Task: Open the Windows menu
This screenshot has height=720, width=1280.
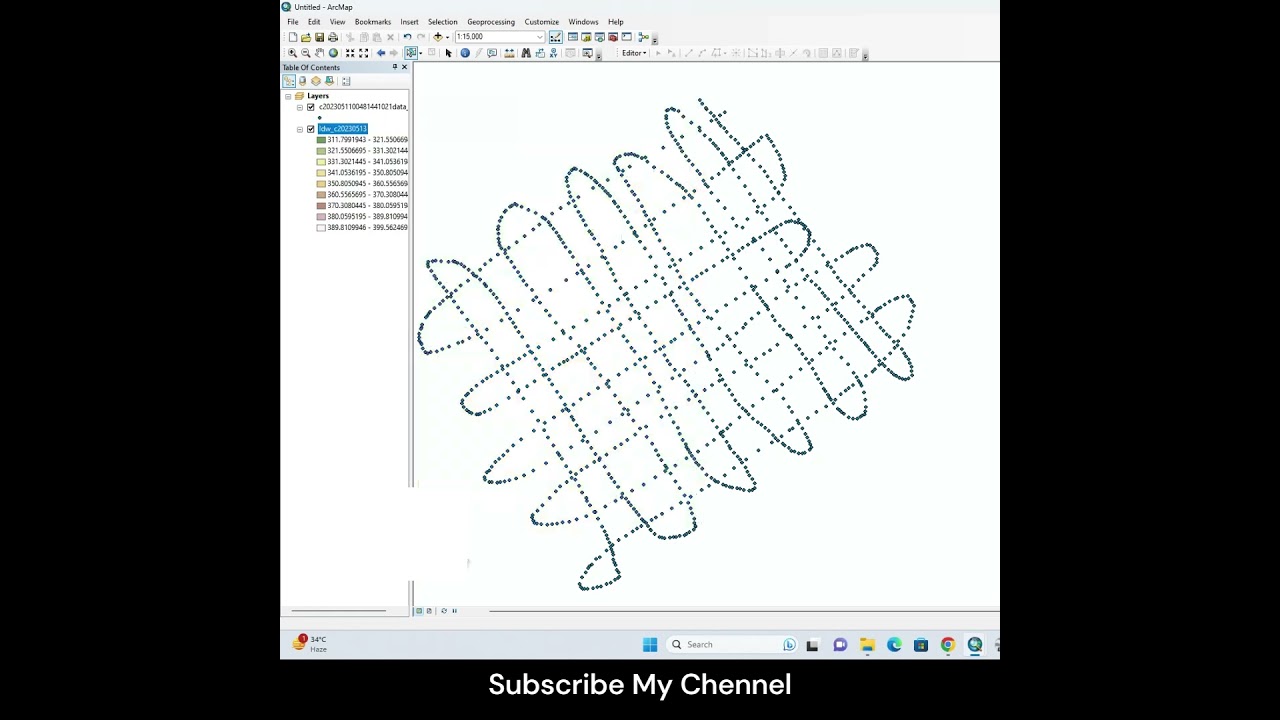Action: coord(584,22)
